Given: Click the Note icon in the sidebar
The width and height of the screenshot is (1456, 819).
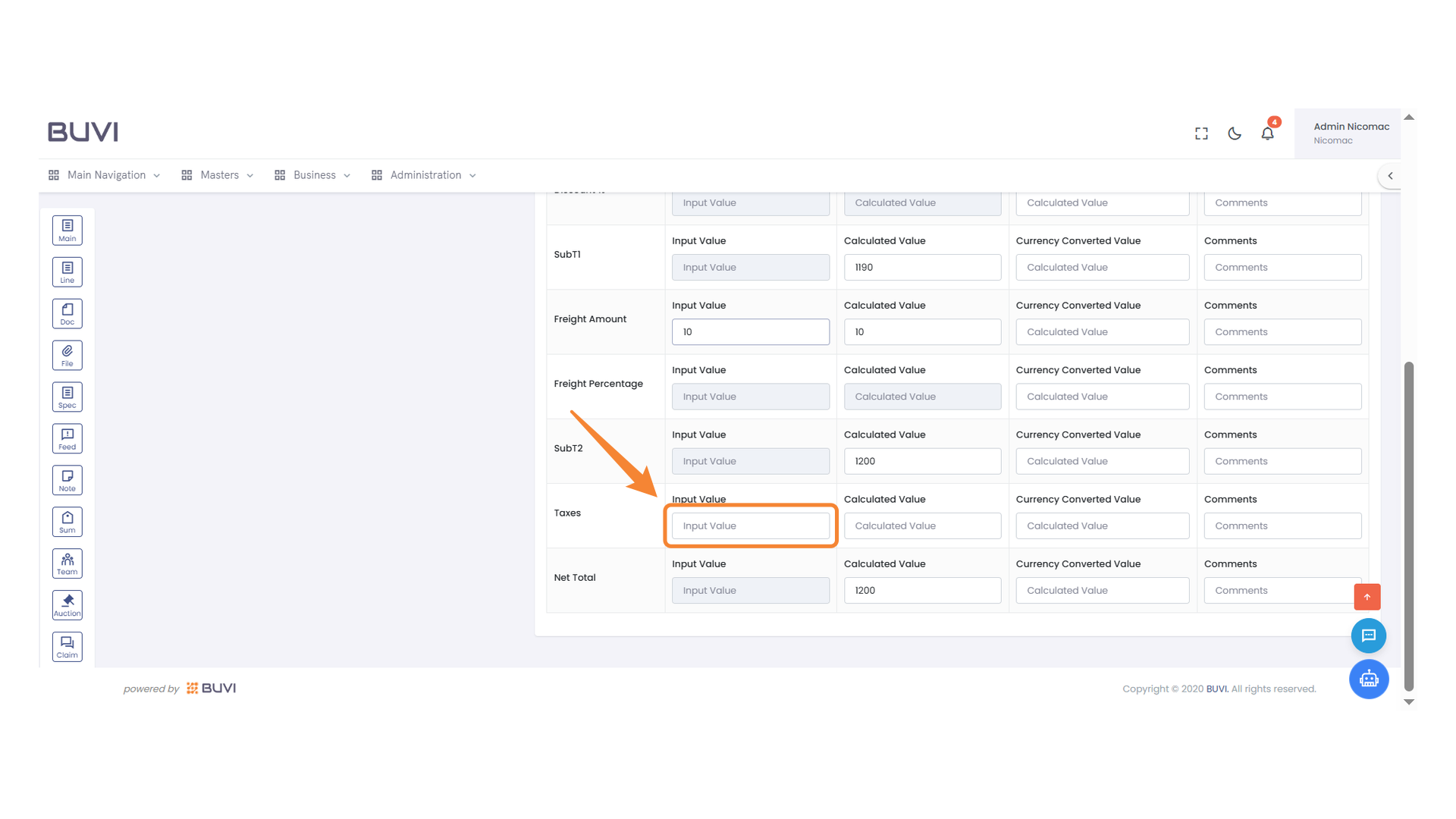Looking at the screenshot, I should pyautogui.click(x=67, y=479).
